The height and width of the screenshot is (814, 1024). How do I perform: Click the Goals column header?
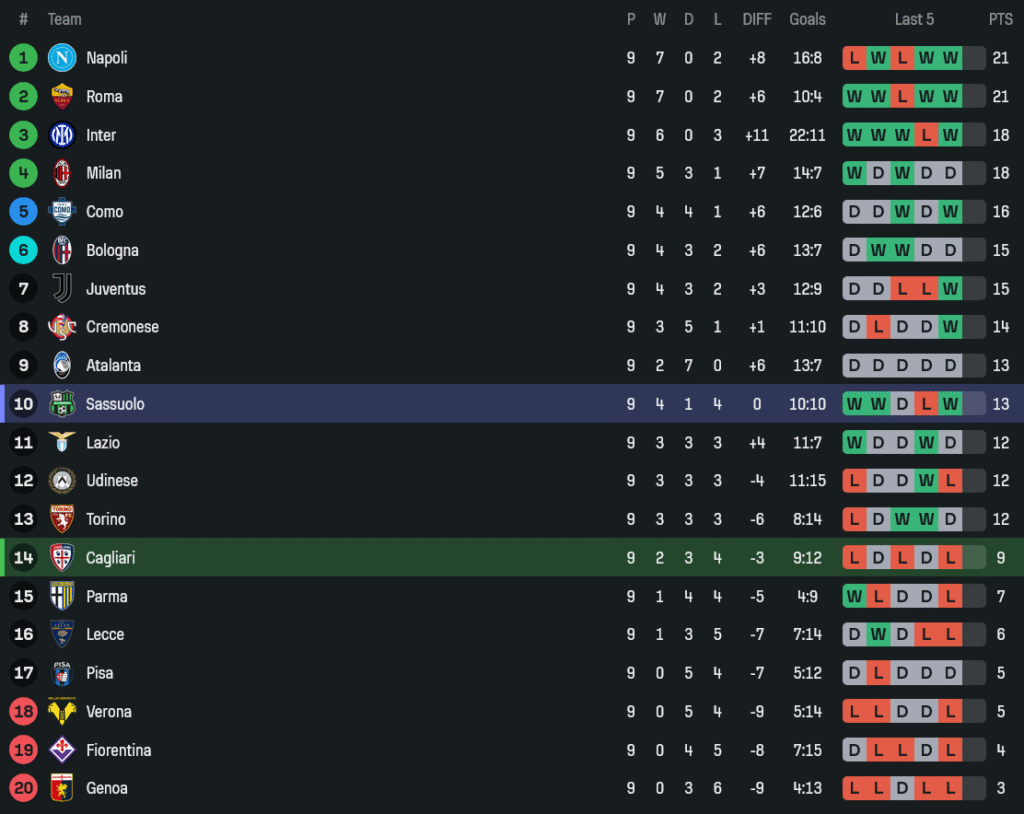[807, 19]
